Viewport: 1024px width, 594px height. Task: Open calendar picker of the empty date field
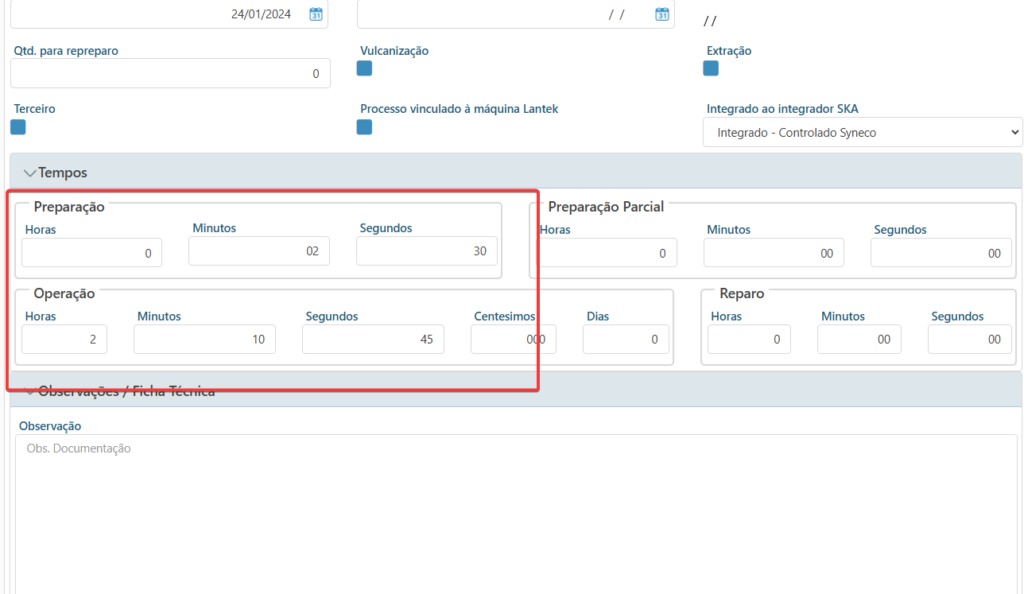[x=662, y=14]
